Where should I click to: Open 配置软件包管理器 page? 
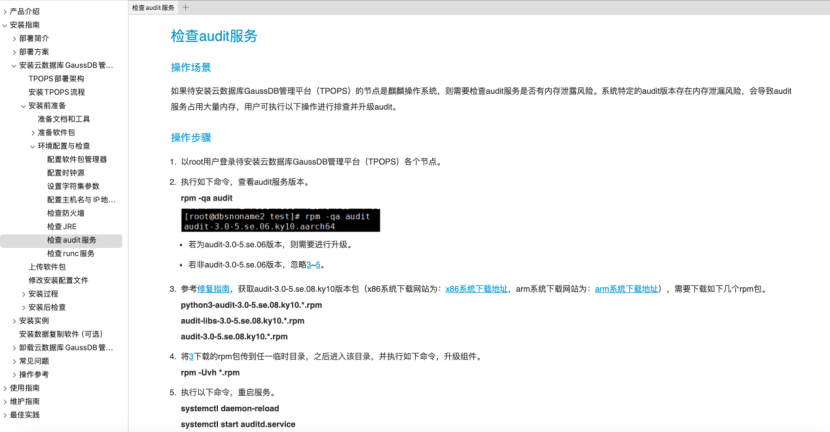point(77,159)
